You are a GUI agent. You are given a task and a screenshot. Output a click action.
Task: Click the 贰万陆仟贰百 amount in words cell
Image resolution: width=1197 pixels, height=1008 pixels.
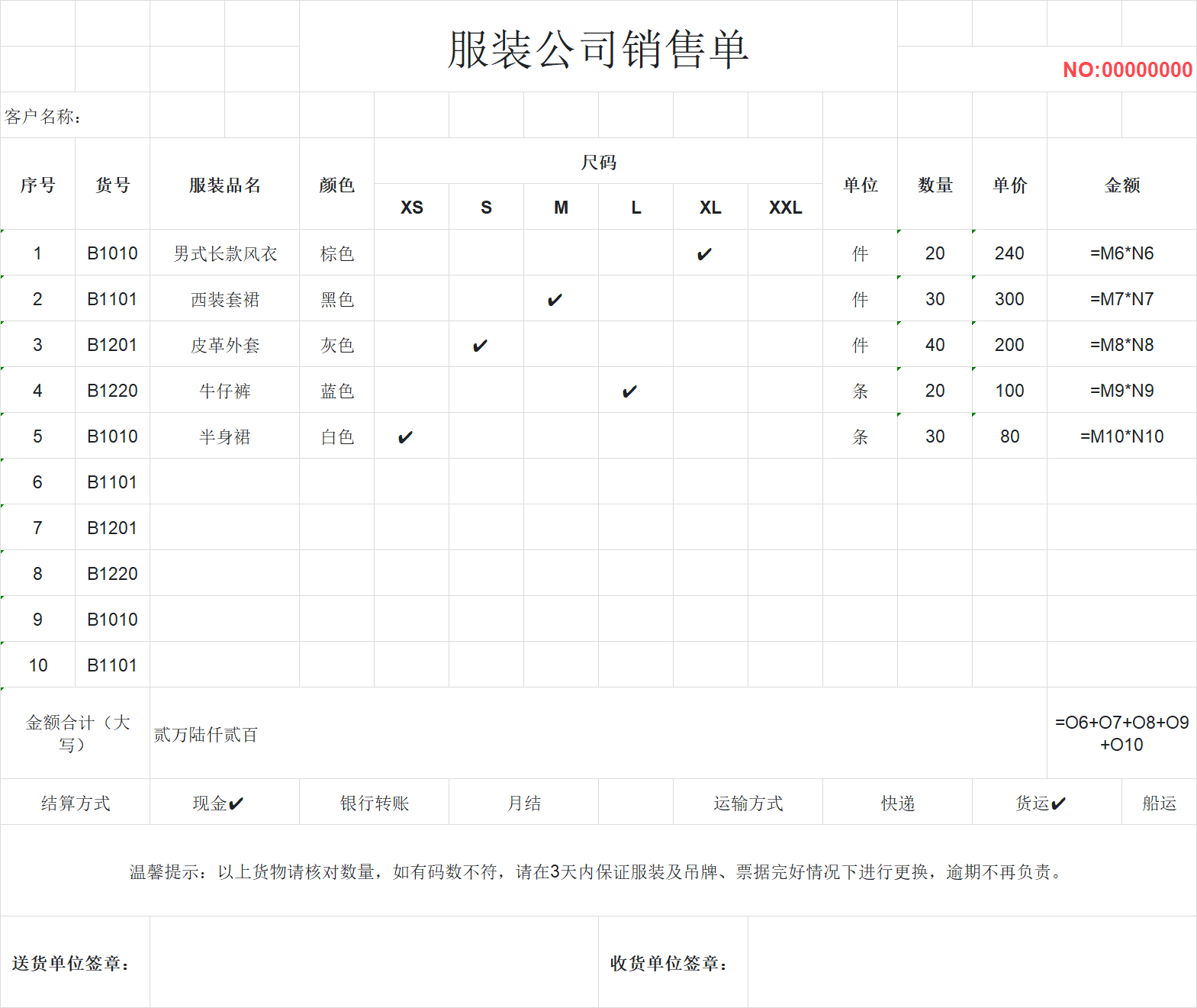tap(206, 735)
